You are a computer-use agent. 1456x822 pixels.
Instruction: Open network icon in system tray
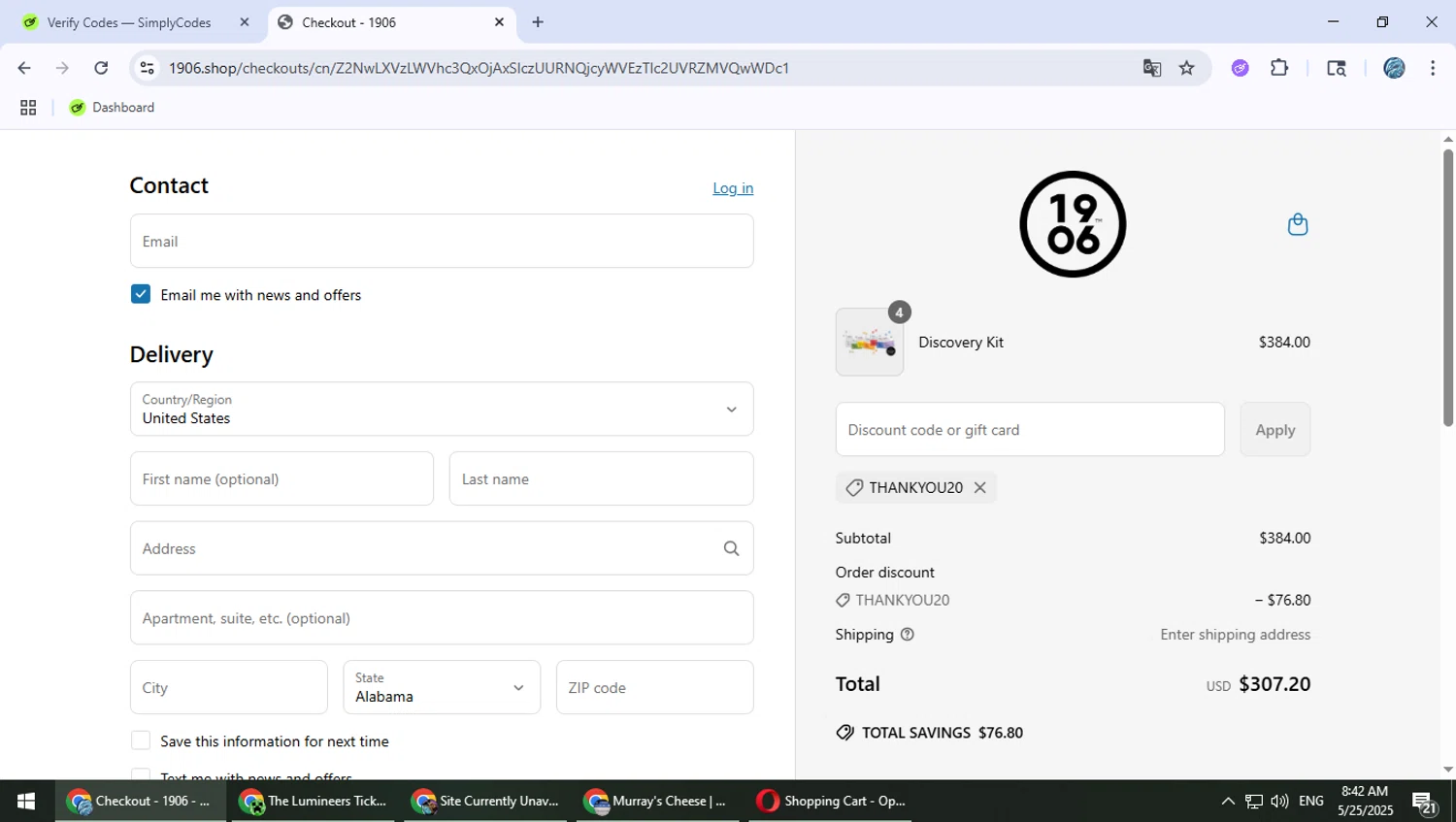point(1254,801)
